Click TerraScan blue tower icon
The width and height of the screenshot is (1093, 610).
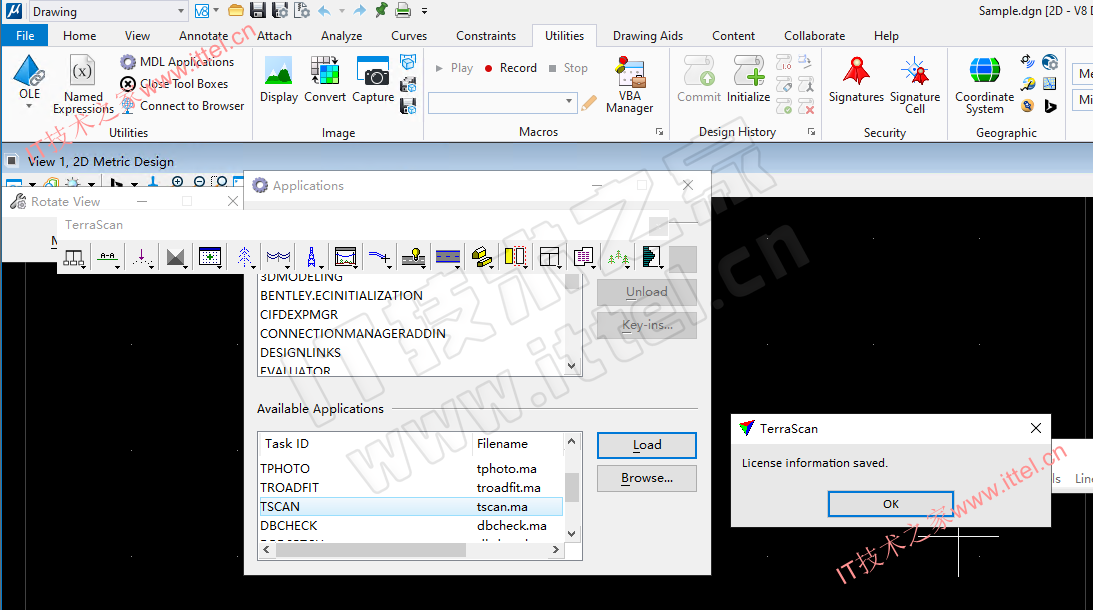312,257
